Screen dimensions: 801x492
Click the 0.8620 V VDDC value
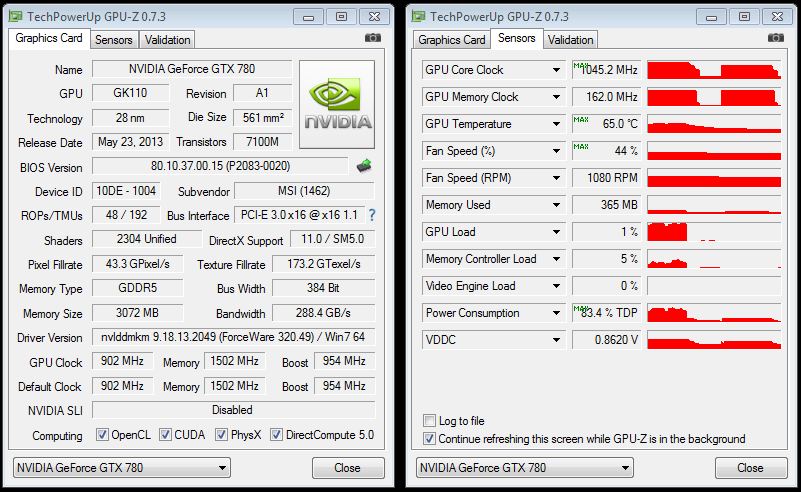coord(606,340)
